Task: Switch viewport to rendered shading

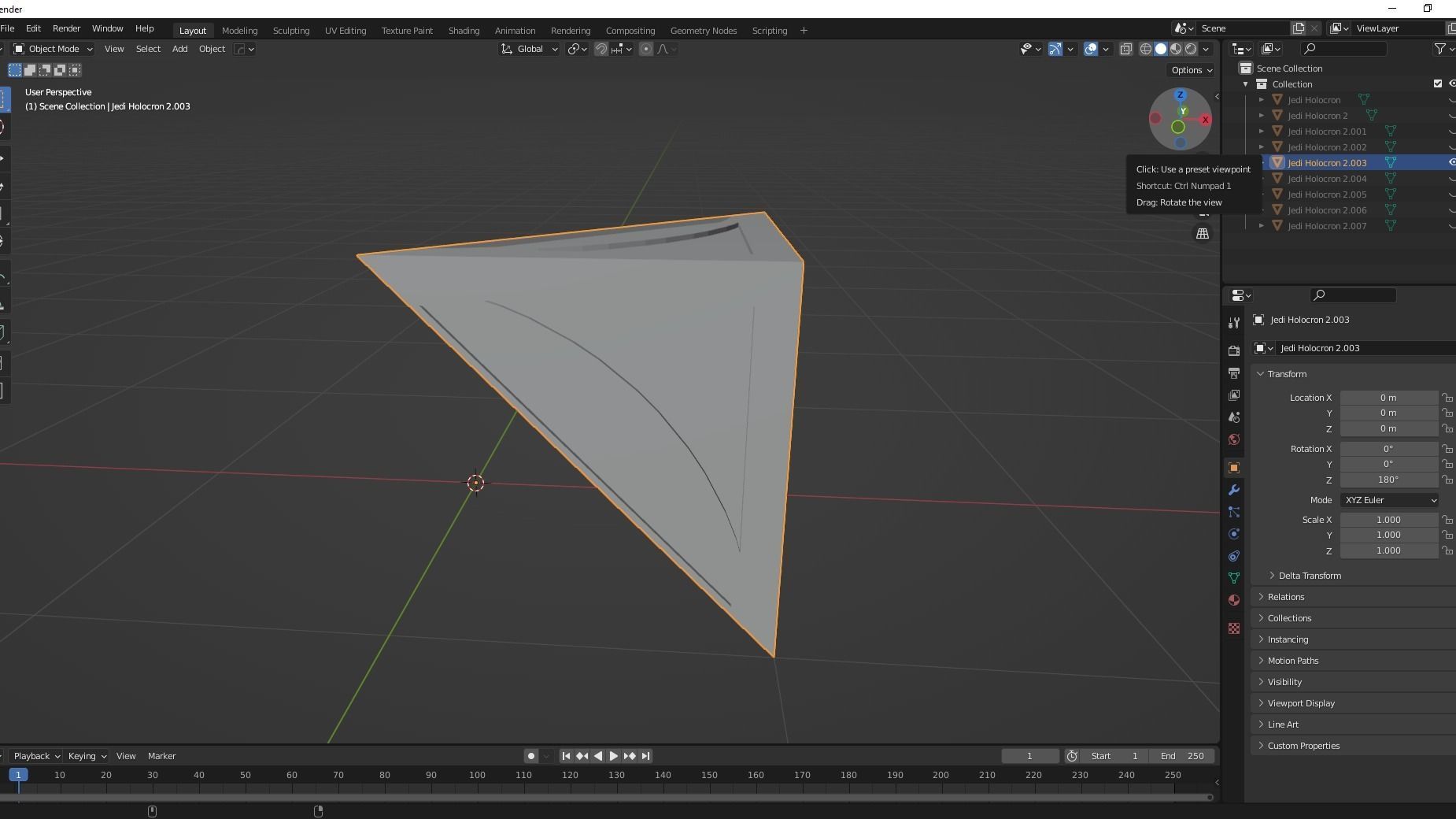Action: (1191, 49)
